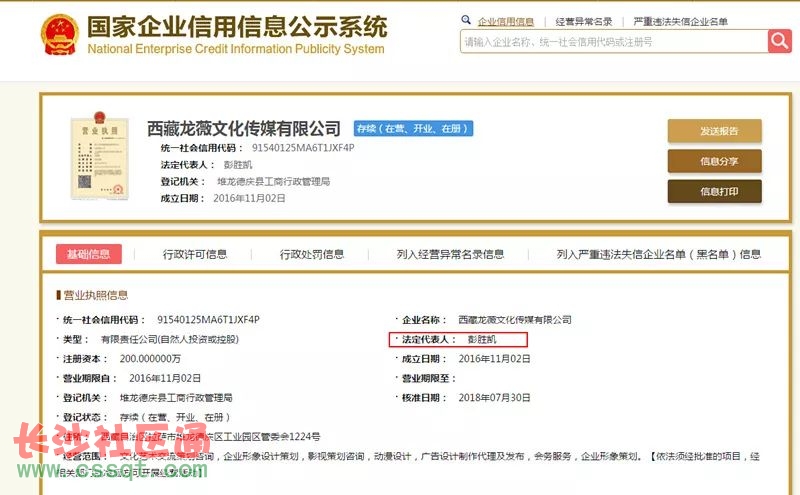The width and height of the screenshot is (800, 495).
Task: Click the header 法定代表人 name 彭胜凯
Action: point(238,165)
